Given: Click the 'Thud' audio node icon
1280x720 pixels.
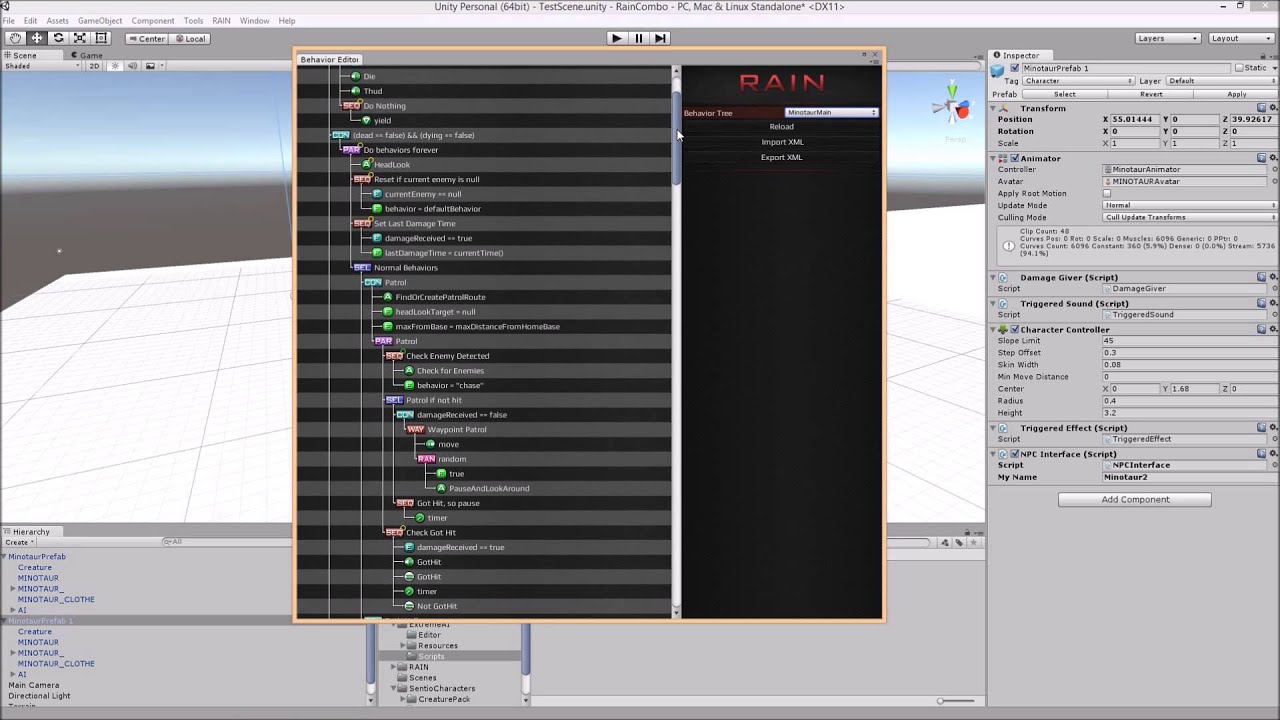Looking at the screenshot, I should click(x=355, y=91).
